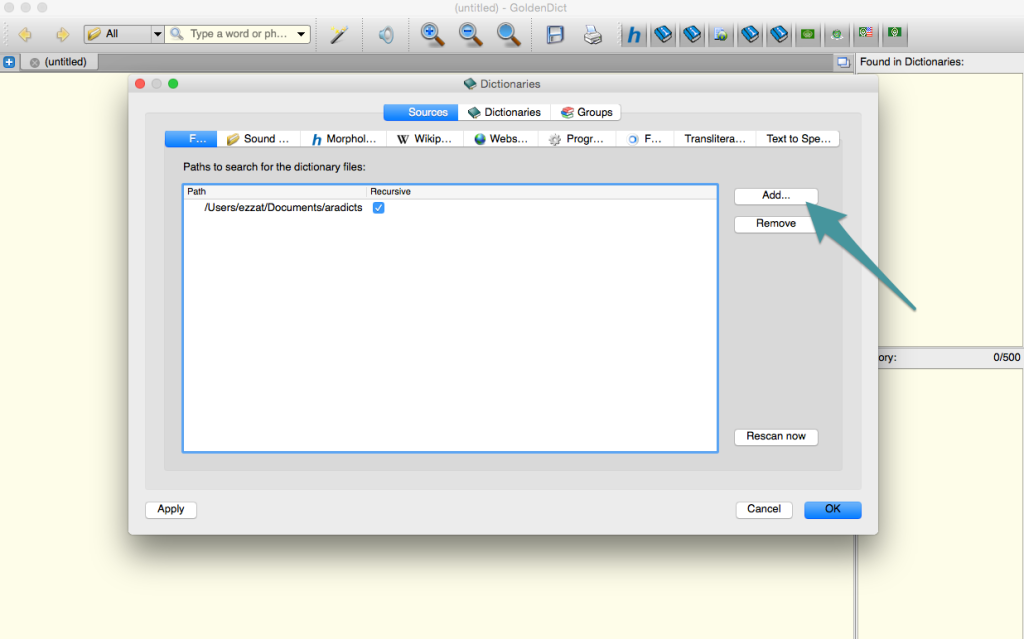Image resolution: width=1024 pixels, height=639 pixels.
Task: Toggle Recursive checkbox for aradicts path
Action: tap(378, 208)
